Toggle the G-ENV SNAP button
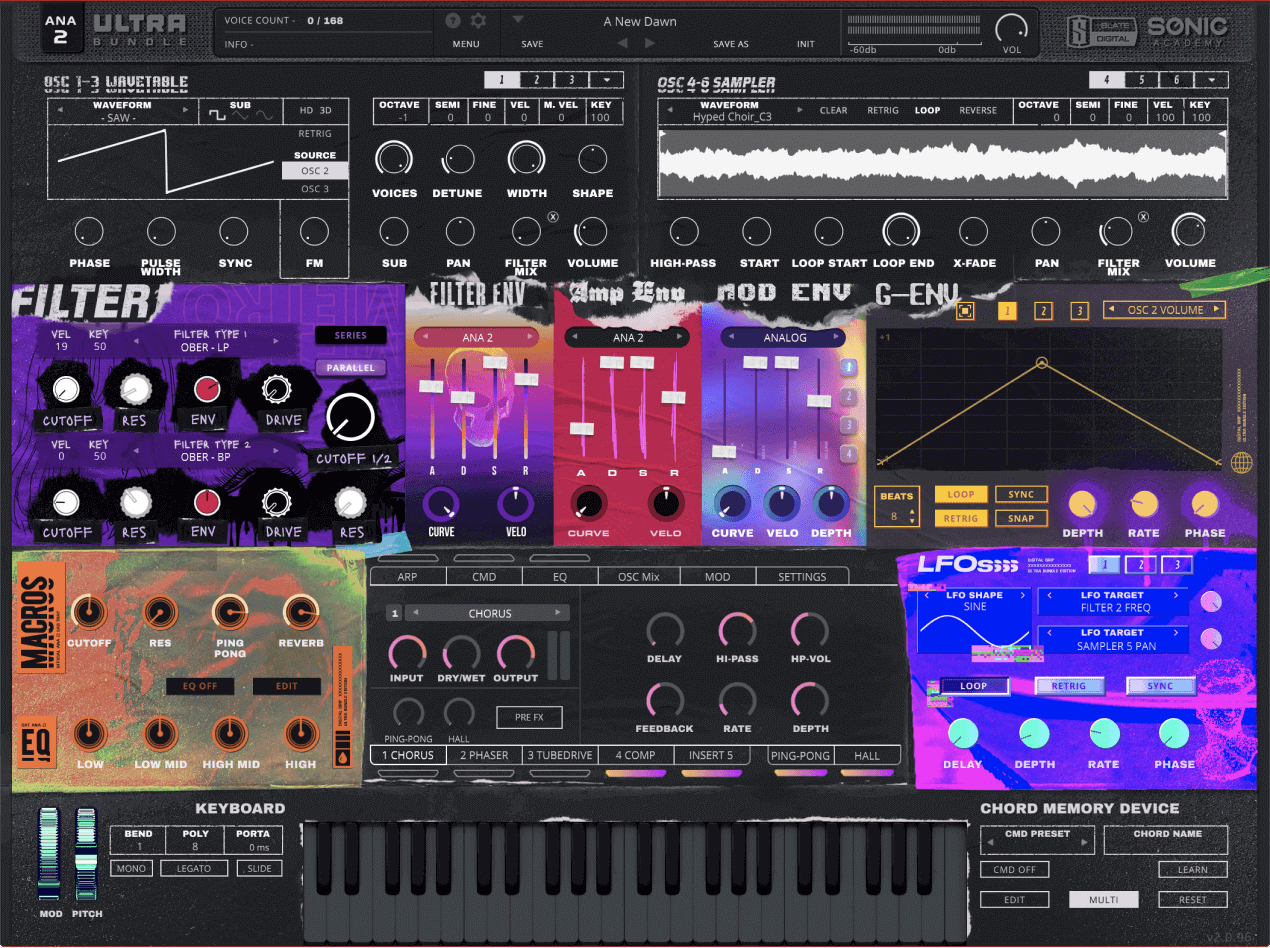This screenshot has height=948, width=1270. coord(1021,518)
